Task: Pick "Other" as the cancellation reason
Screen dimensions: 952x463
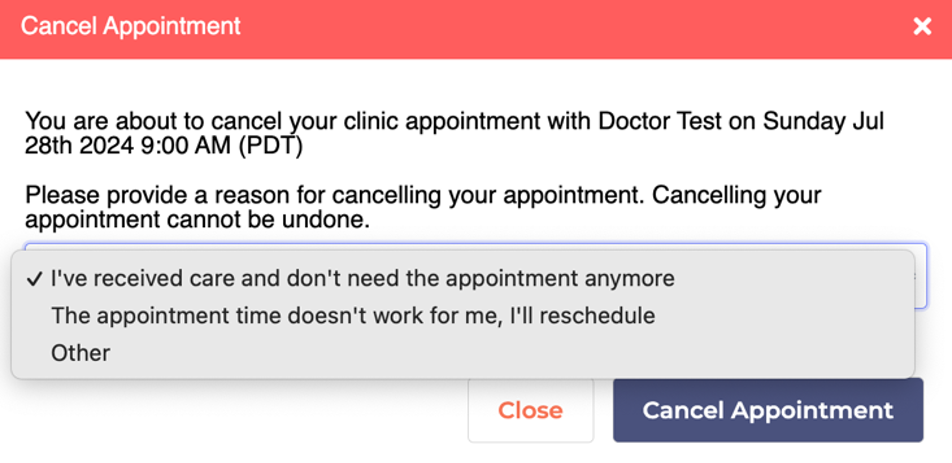Action: tap(80, 353)
